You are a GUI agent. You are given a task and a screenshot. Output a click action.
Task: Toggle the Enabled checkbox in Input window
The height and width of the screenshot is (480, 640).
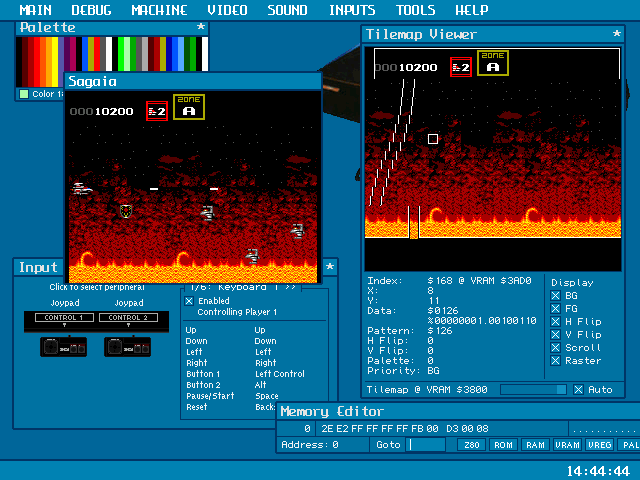tap(189, 301)
